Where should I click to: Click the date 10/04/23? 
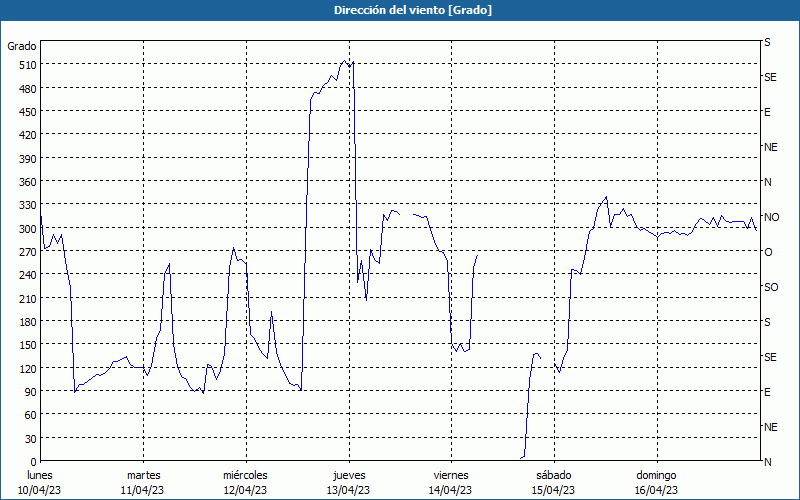pos(40,490)
